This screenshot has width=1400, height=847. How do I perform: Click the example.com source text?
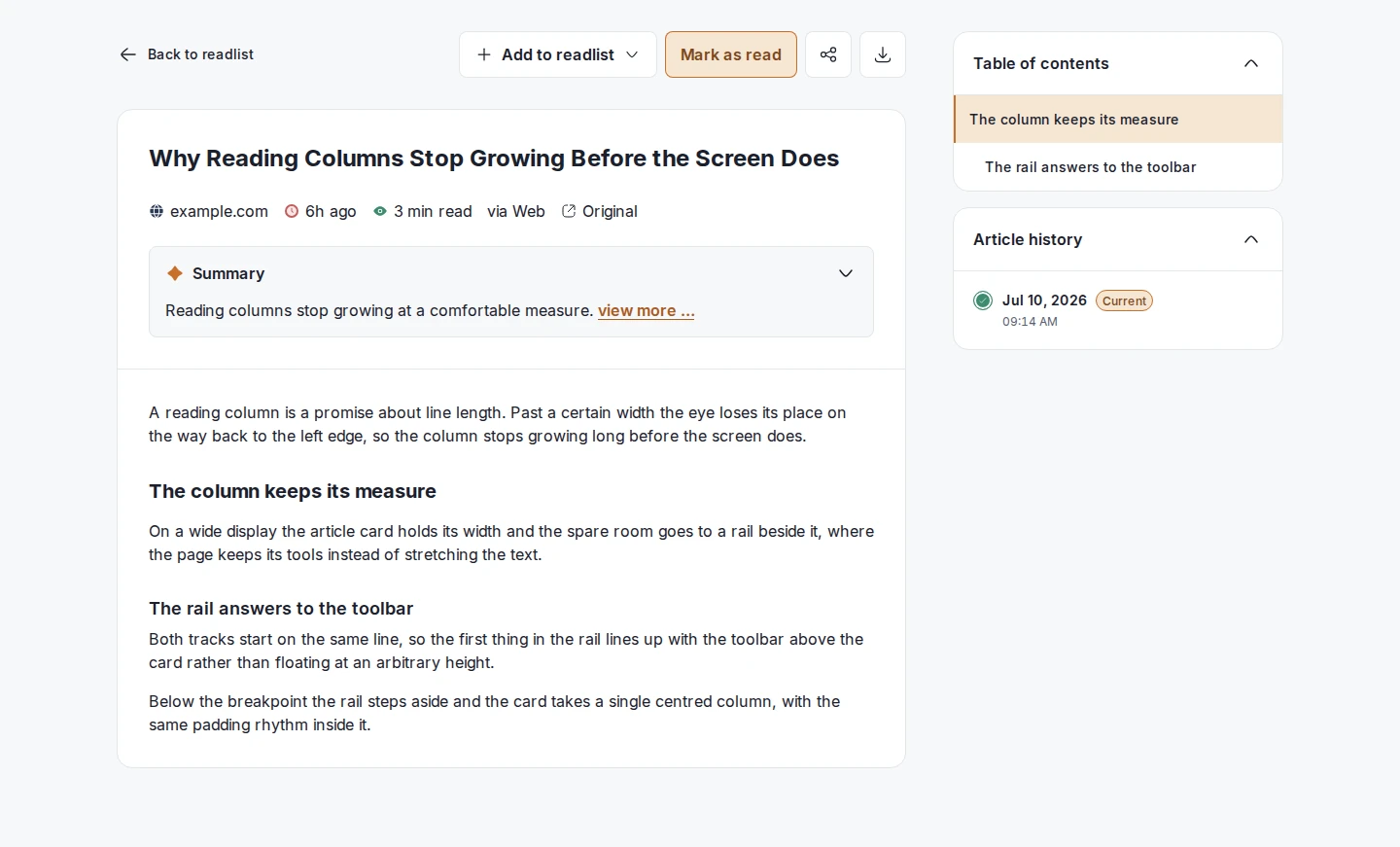pos(219,211)
